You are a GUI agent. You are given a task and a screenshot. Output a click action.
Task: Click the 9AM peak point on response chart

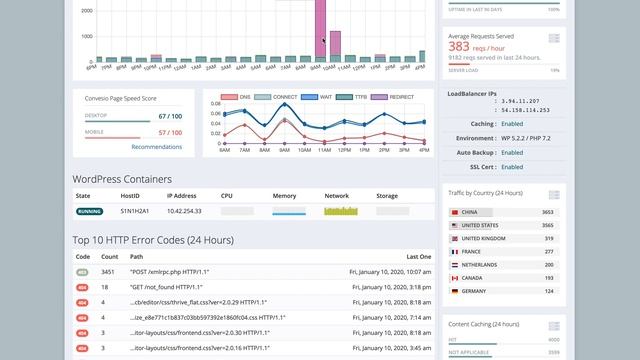tap(284, 104)
